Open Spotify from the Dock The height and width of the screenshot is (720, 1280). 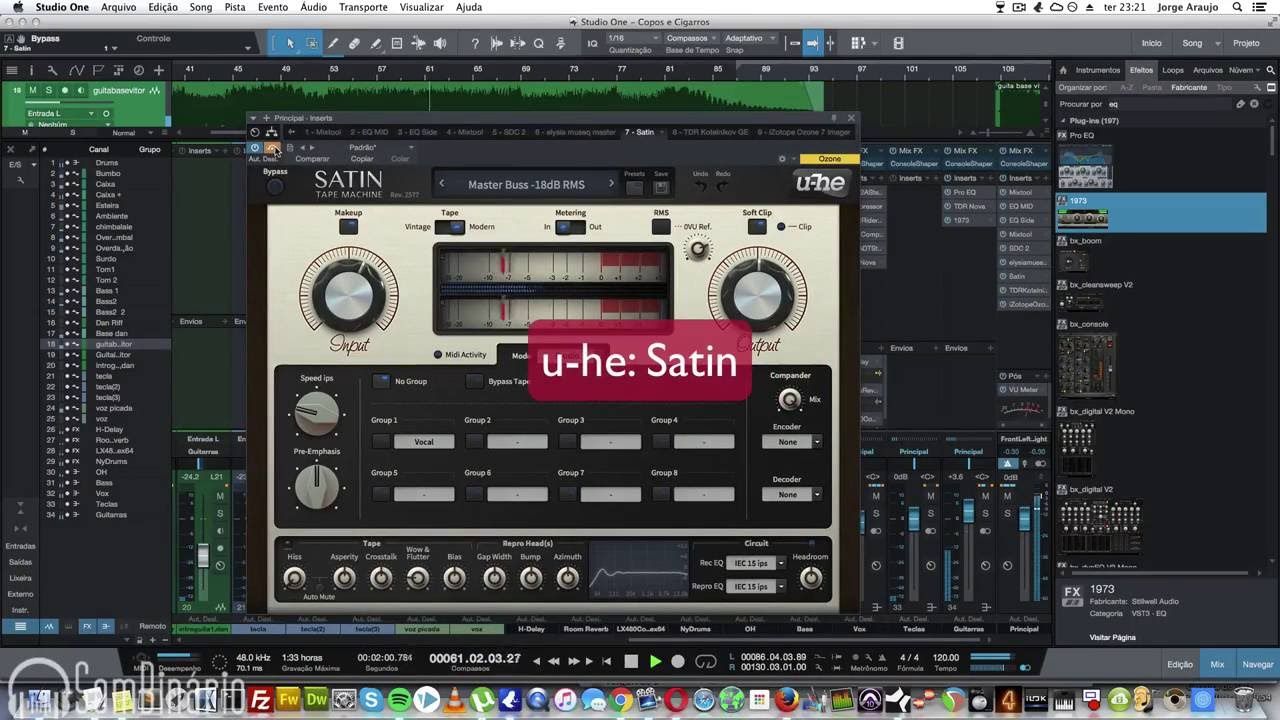398,700
